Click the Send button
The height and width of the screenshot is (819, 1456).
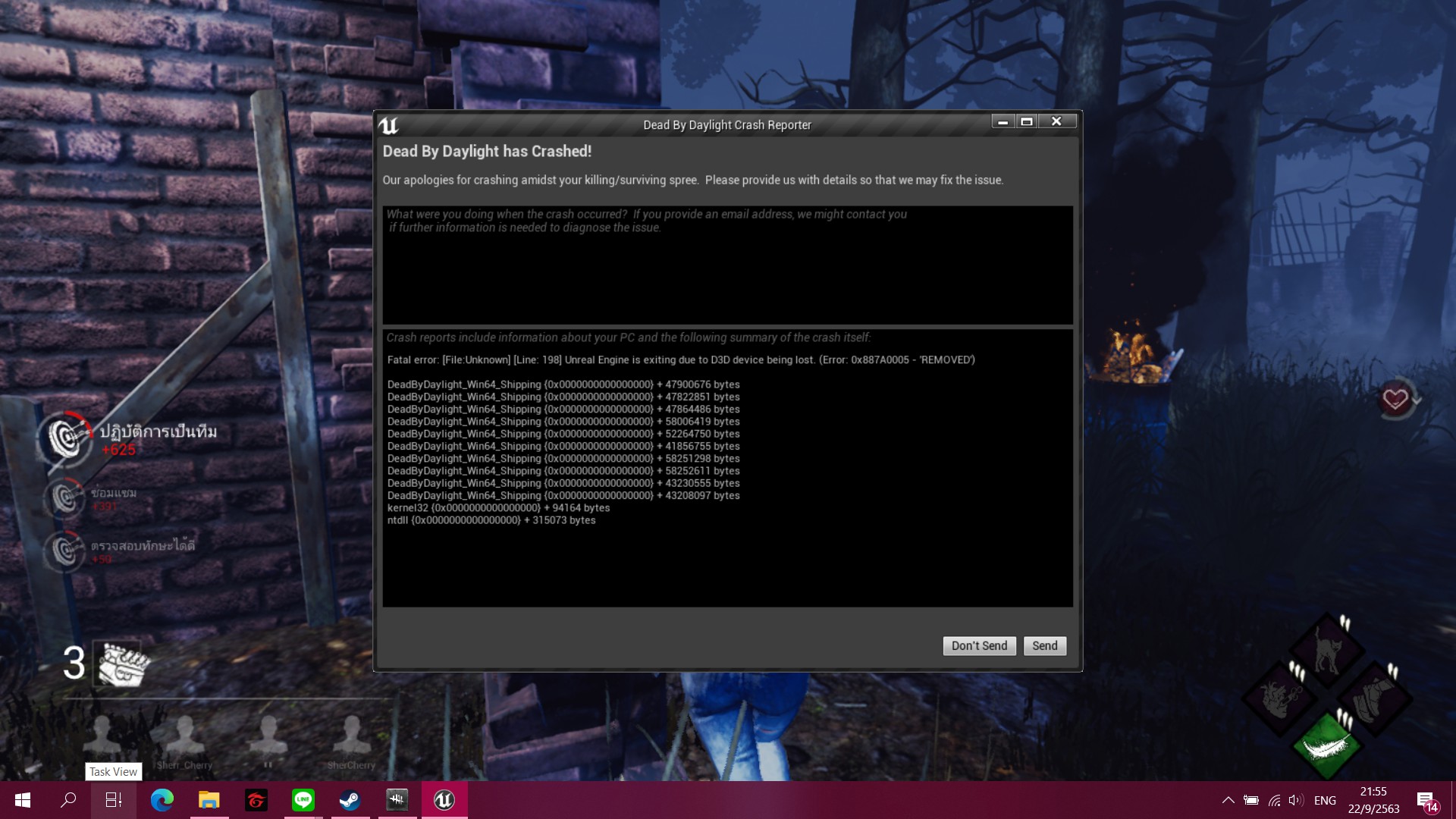click(x=1044, y=645)
